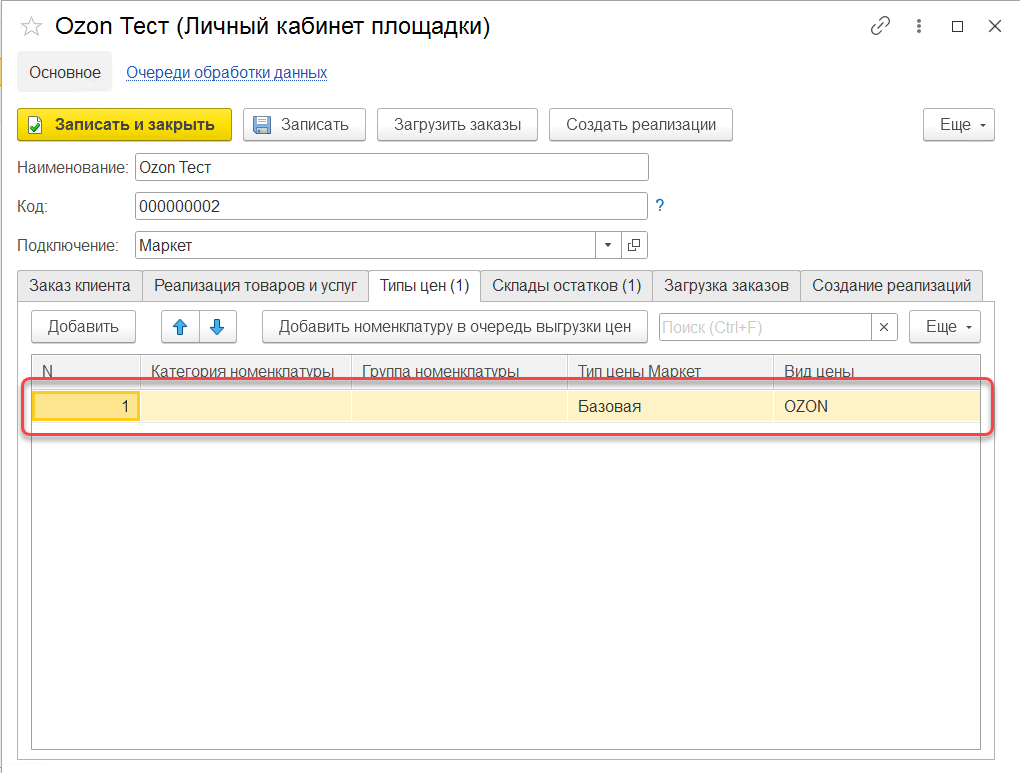Select the Базовая cell in the table

coord(671,406)
